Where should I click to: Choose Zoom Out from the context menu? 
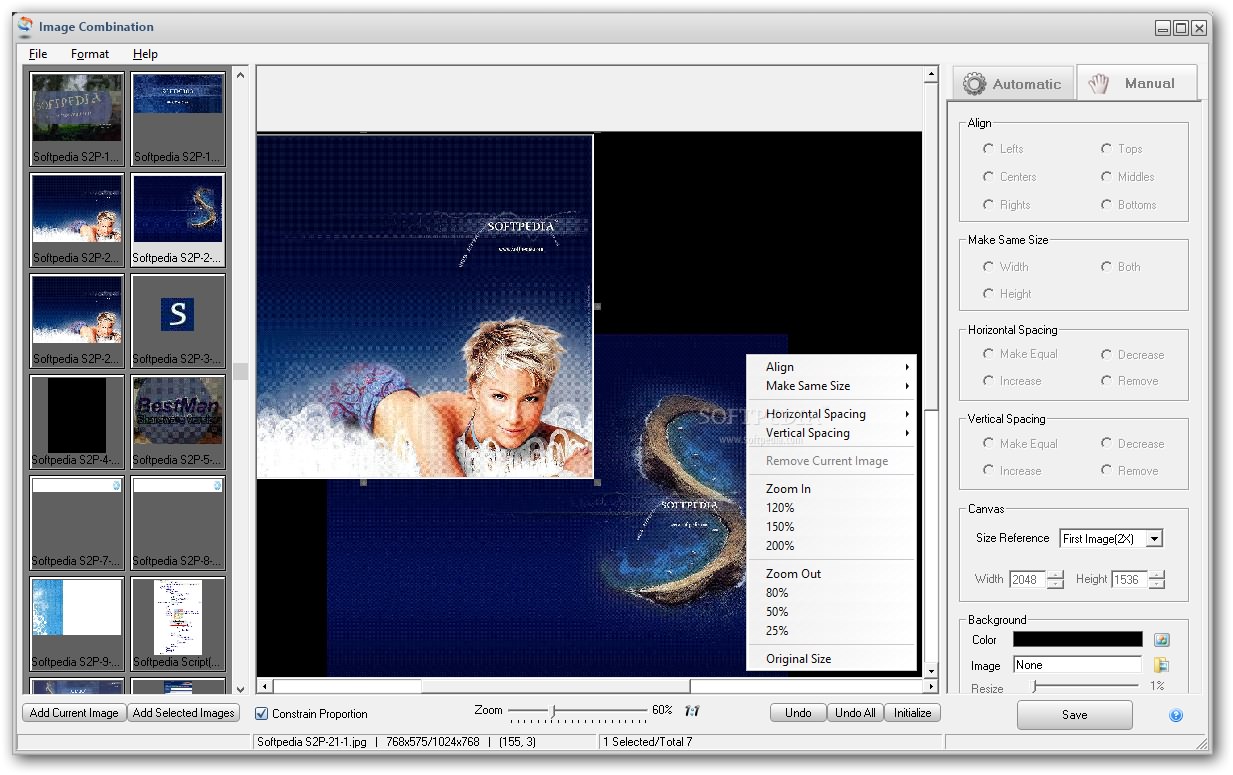point(832,574)
